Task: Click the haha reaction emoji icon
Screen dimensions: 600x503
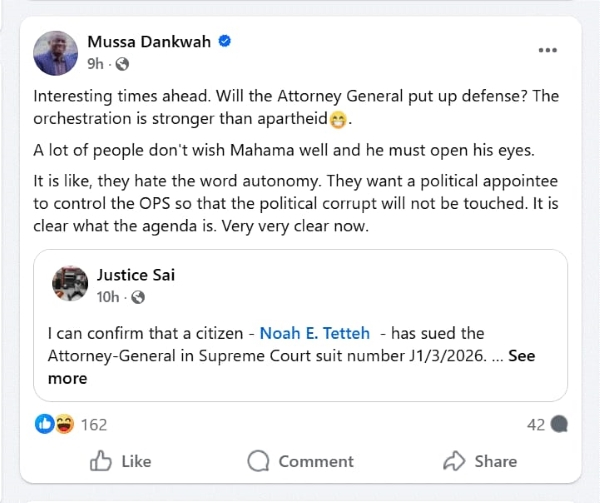Action: coord(62,424)
